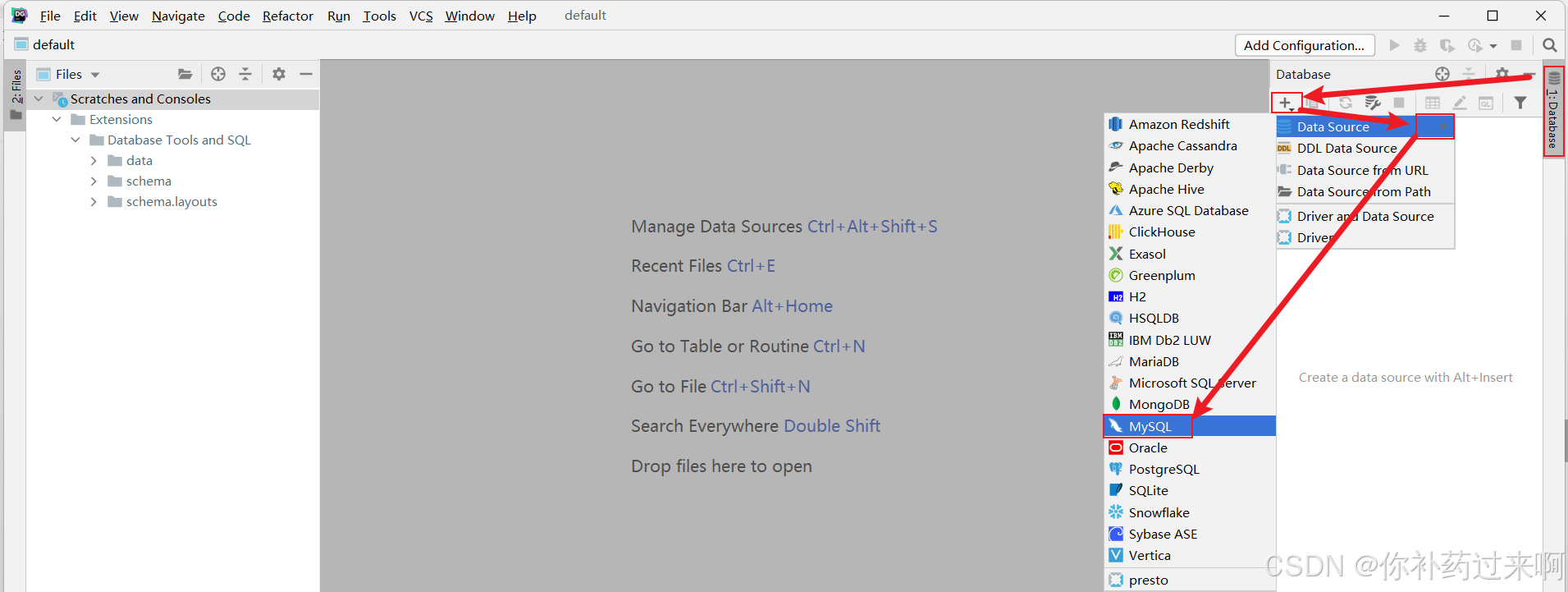Choose Data Source from URL

1365,170
